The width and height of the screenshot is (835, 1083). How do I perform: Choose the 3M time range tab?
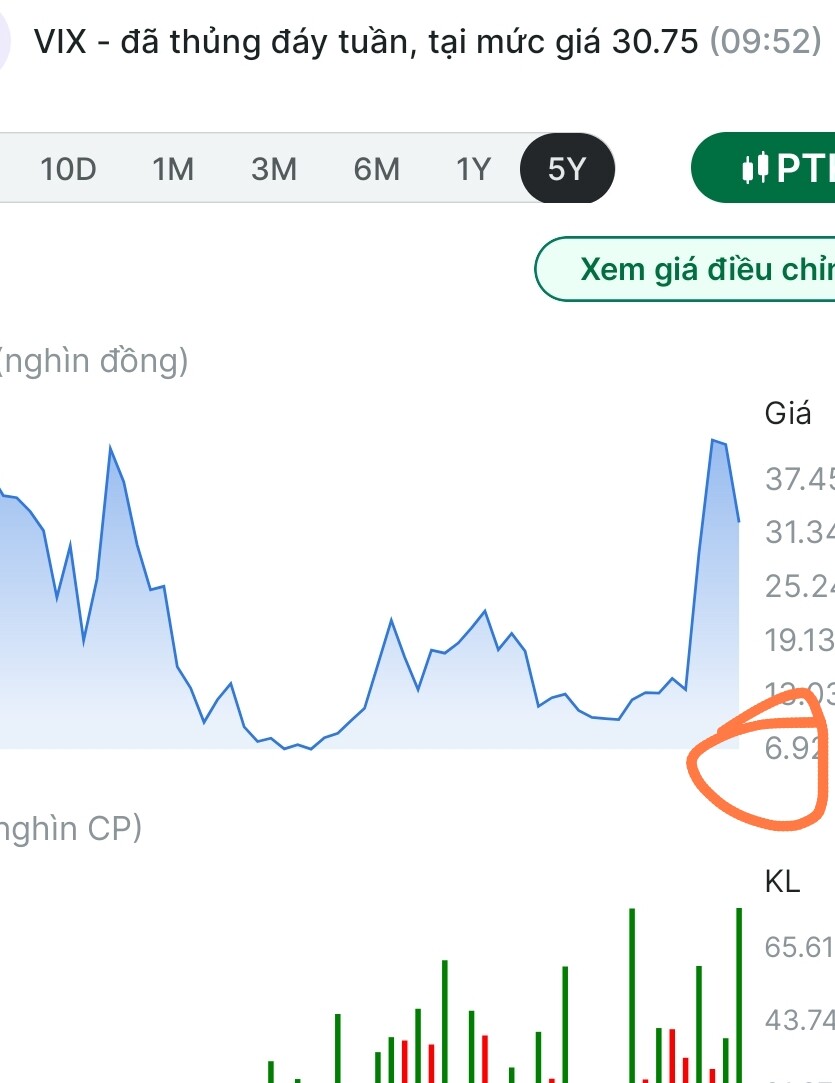pos(274,169)
